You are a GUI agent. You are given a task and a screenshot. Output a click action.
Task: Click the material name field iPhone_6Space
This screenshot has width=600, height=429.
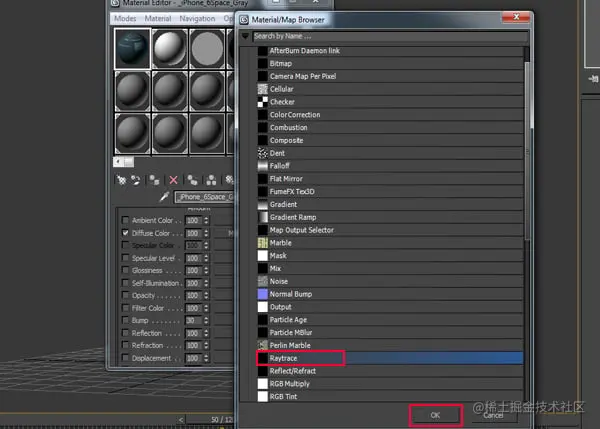204,197
